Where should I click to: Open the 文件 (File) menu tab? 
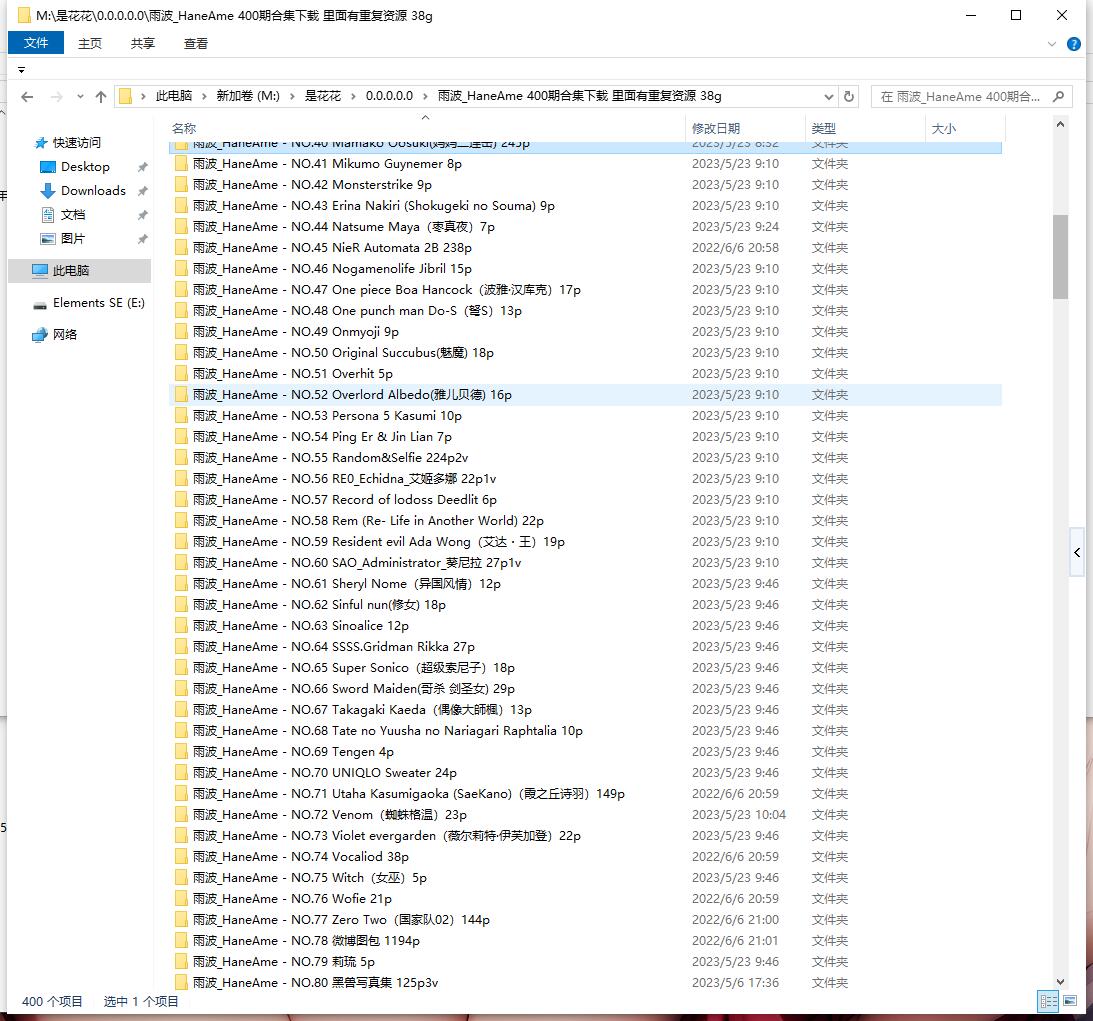pyautogui.click(x=36, y=43)
